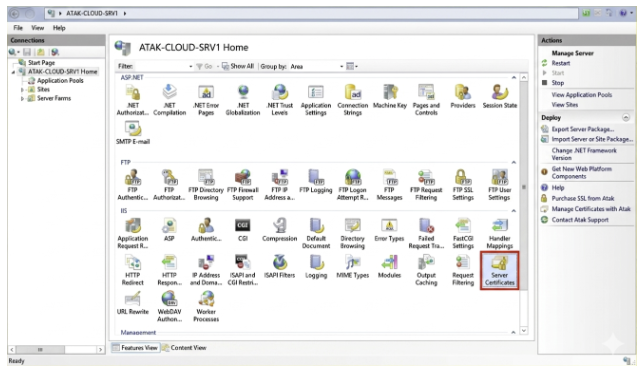Collapse the Deploy actions section

[626, 118]
